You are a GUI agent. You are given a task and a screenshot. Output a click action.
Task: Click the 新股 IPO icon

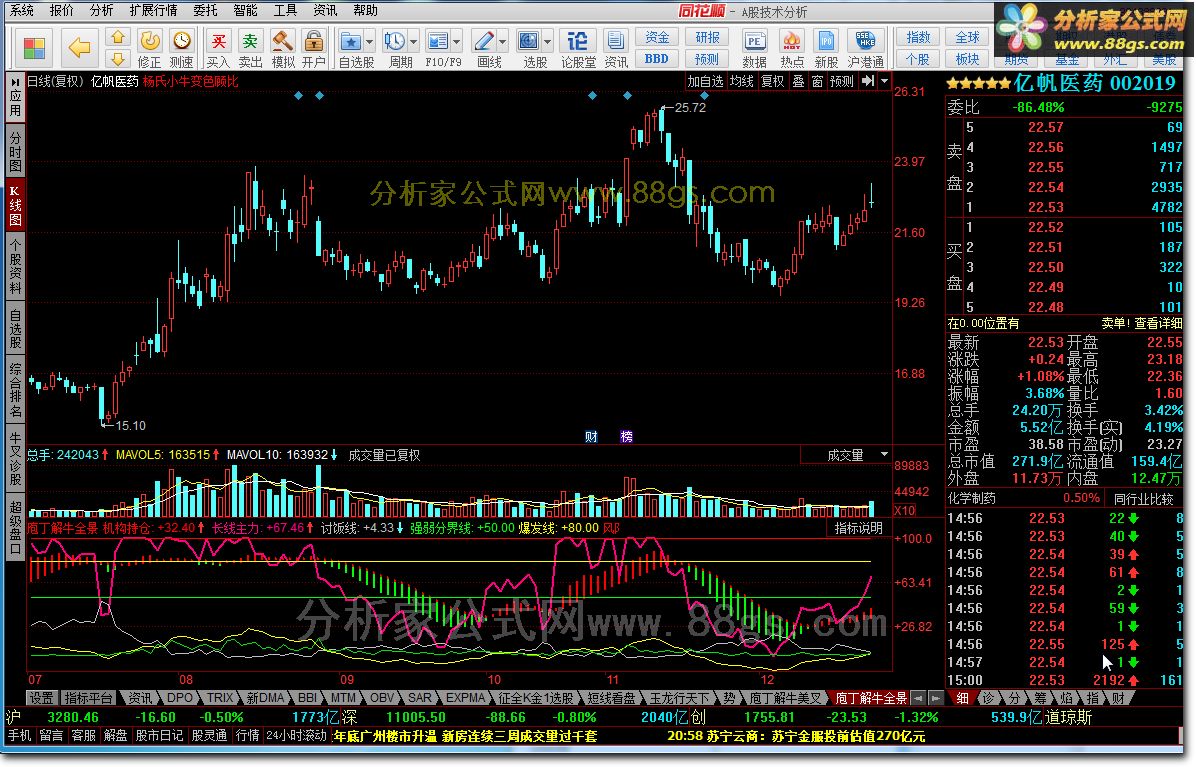(x=826, y=40)
